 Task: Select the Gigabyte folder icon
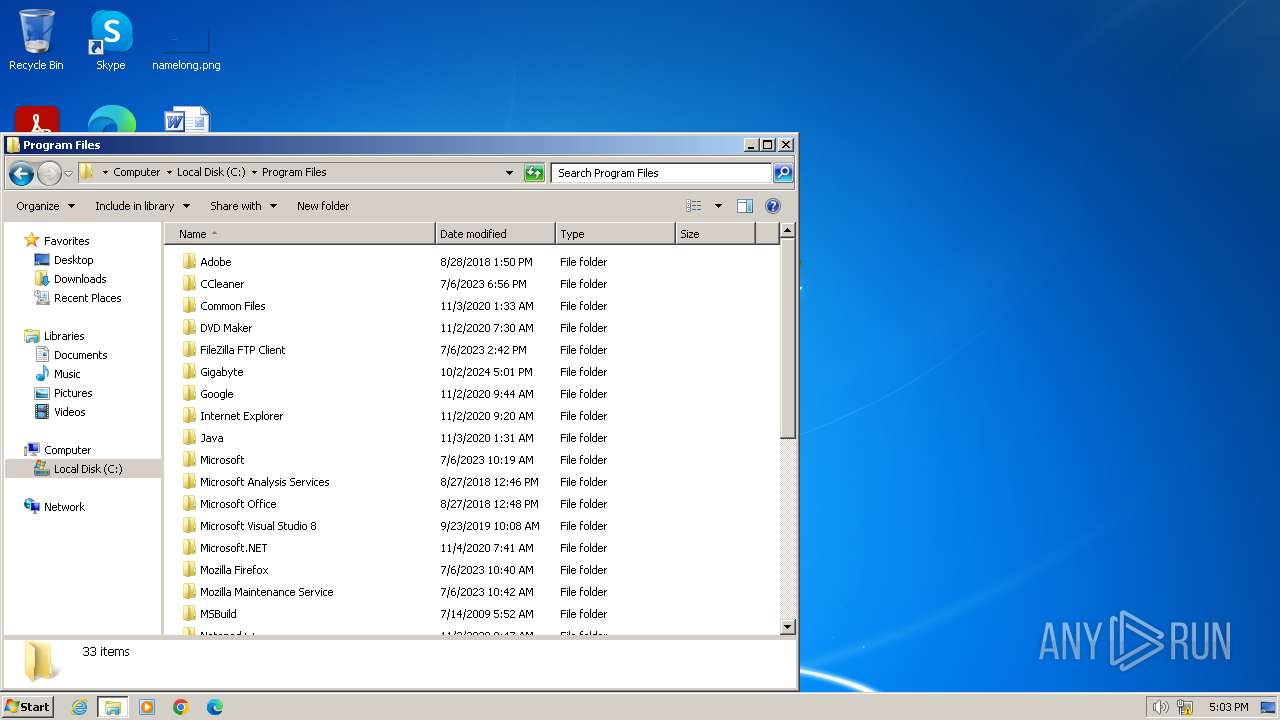click(190, 372)
